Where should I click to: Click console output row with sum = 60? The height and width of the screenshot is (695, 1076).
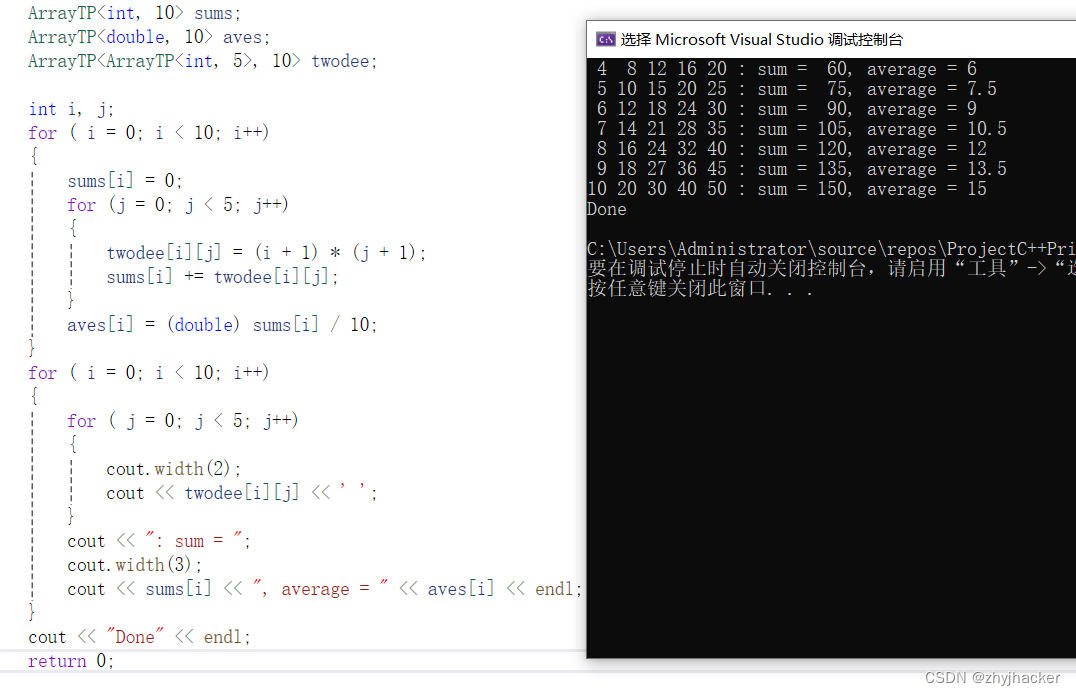click(x=786, y=69)
